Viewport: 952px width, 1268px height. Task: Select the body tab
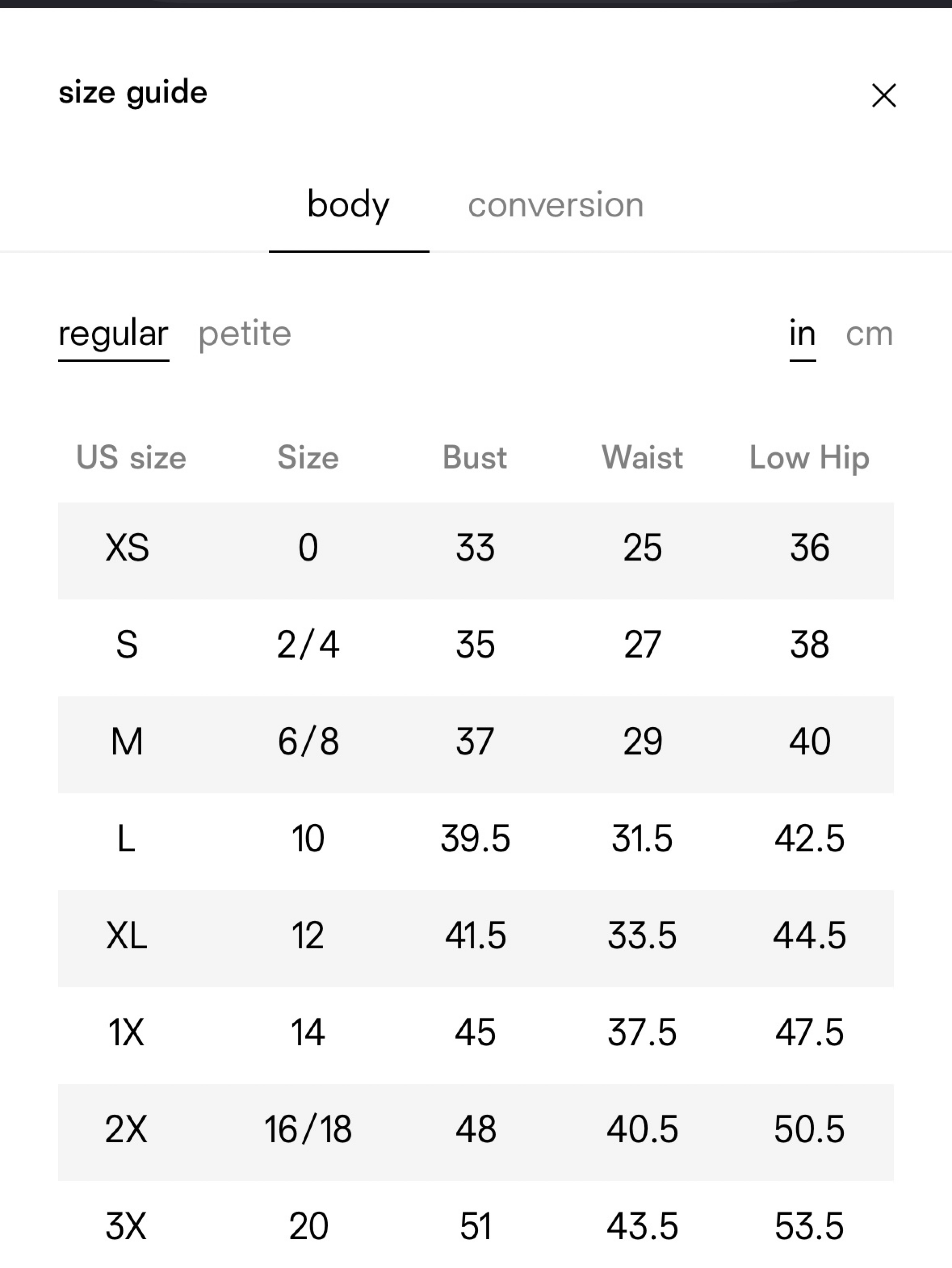pyautogui.click(x=348, y=205)
